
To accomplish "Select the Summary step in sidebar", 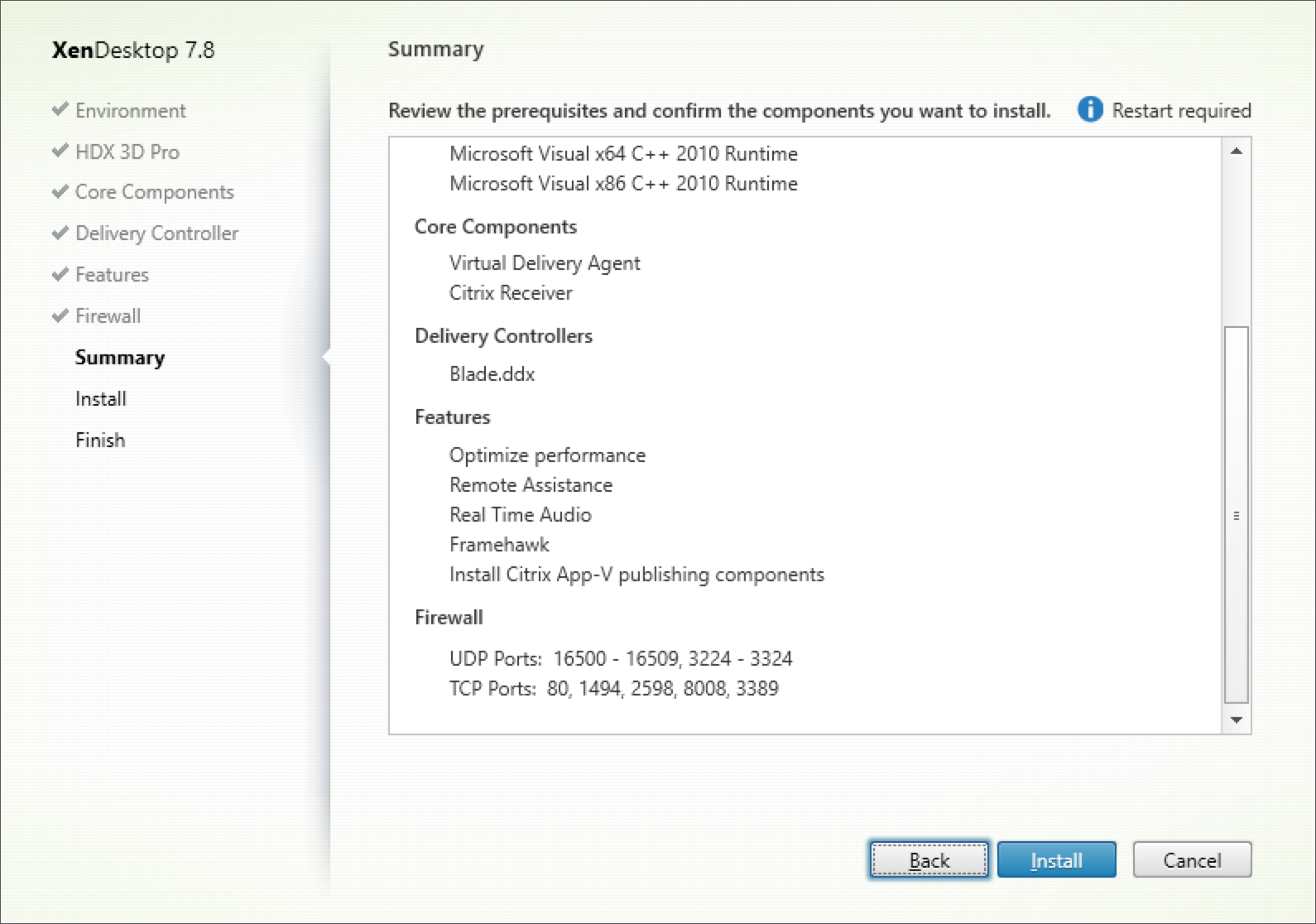I will click(x=120, y=358).
